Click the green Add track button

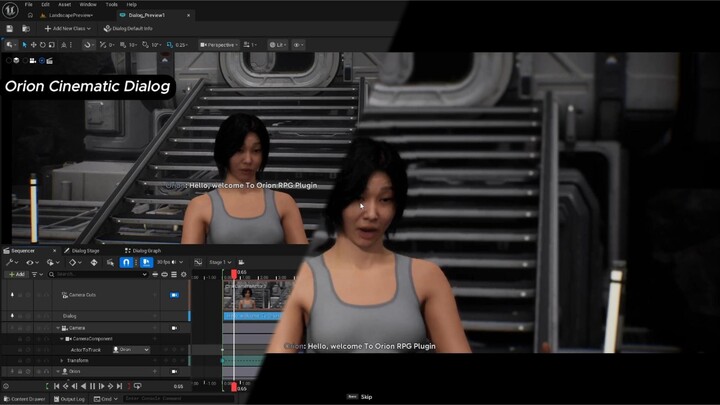click(17, 274)
